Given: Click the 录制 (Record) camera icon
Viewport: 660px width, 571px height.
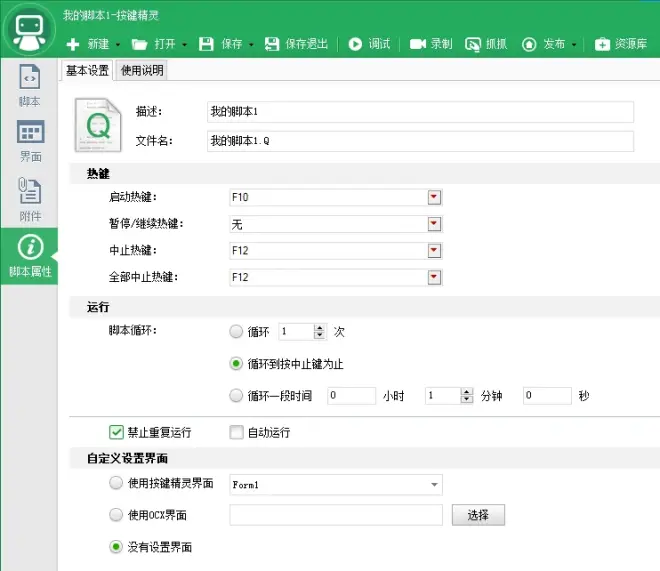Looking at the screenshot, I should tap(418, 44).
